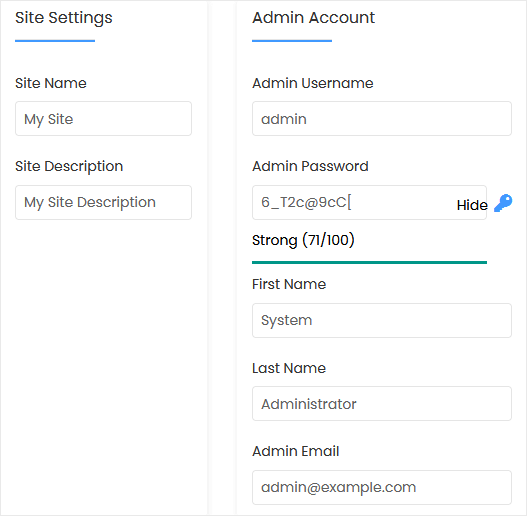
Task: Hide the admin password text
Action: [x=472, y=205]
